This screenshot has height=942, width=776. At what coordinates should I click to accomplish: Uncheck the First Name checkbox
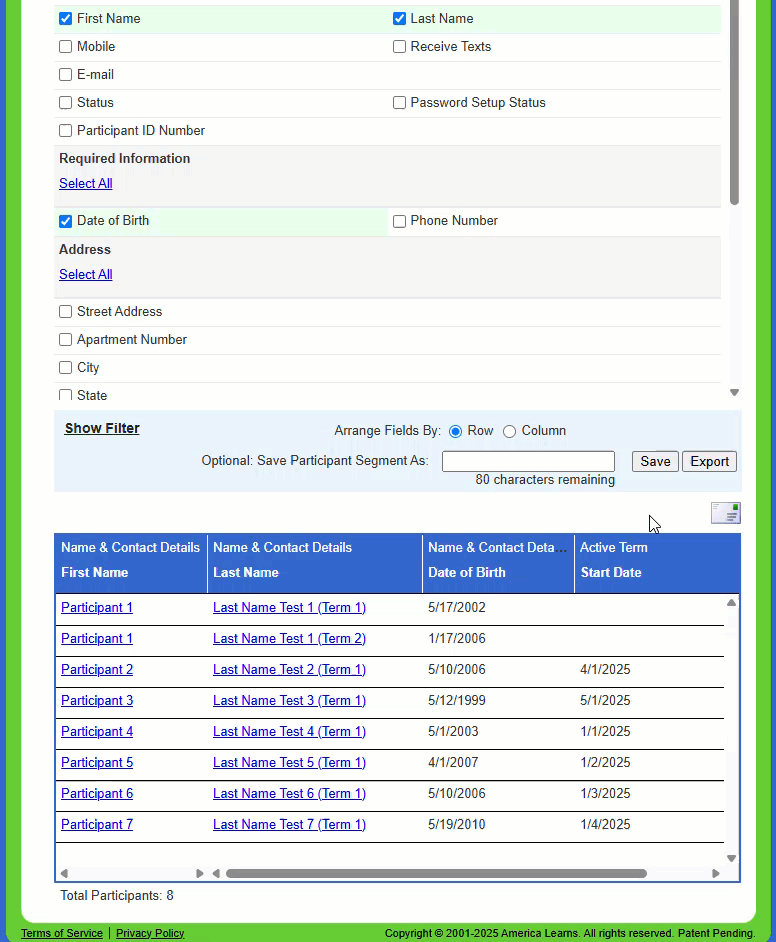pyautogui.click(x=66, y=19)
